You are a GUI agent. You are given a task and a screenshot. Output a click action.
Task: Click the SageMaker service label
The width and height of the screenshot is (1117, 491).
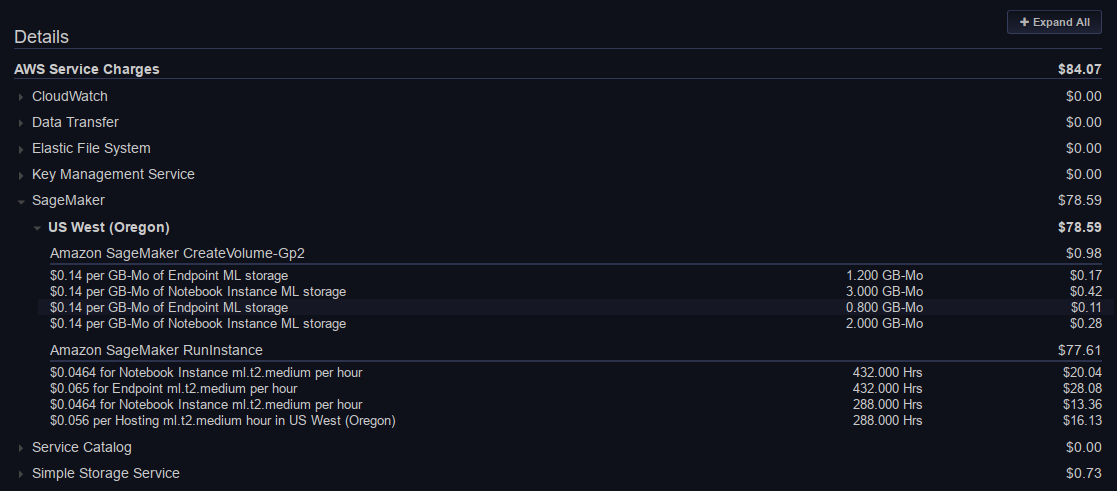[x=68, y=200]
